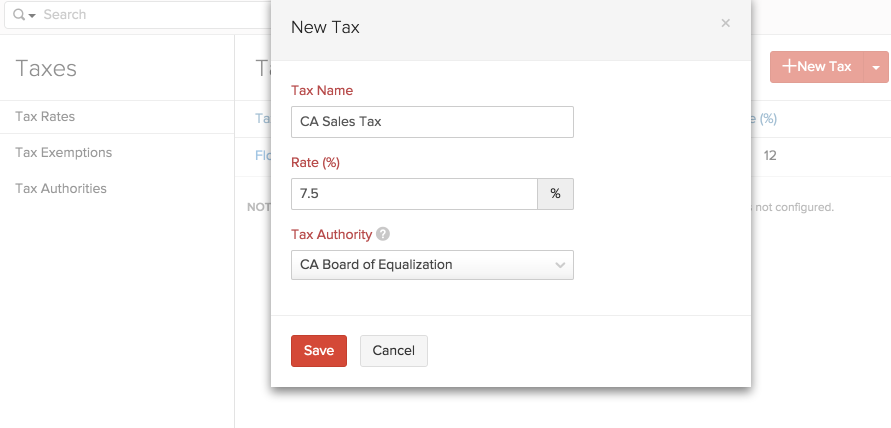Click the top Search box

coord(140,15)
